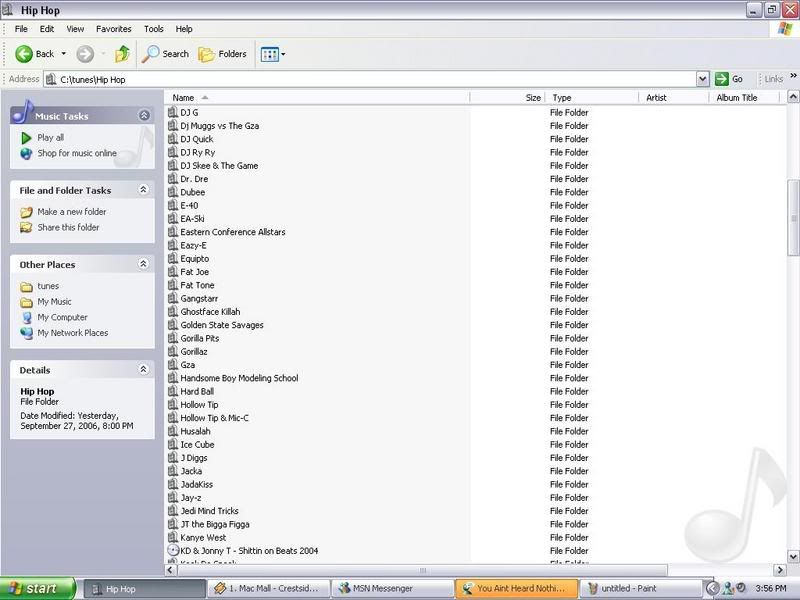The image size is (800, 600).
Task: Open the Help menu
Action: [184, 29]
